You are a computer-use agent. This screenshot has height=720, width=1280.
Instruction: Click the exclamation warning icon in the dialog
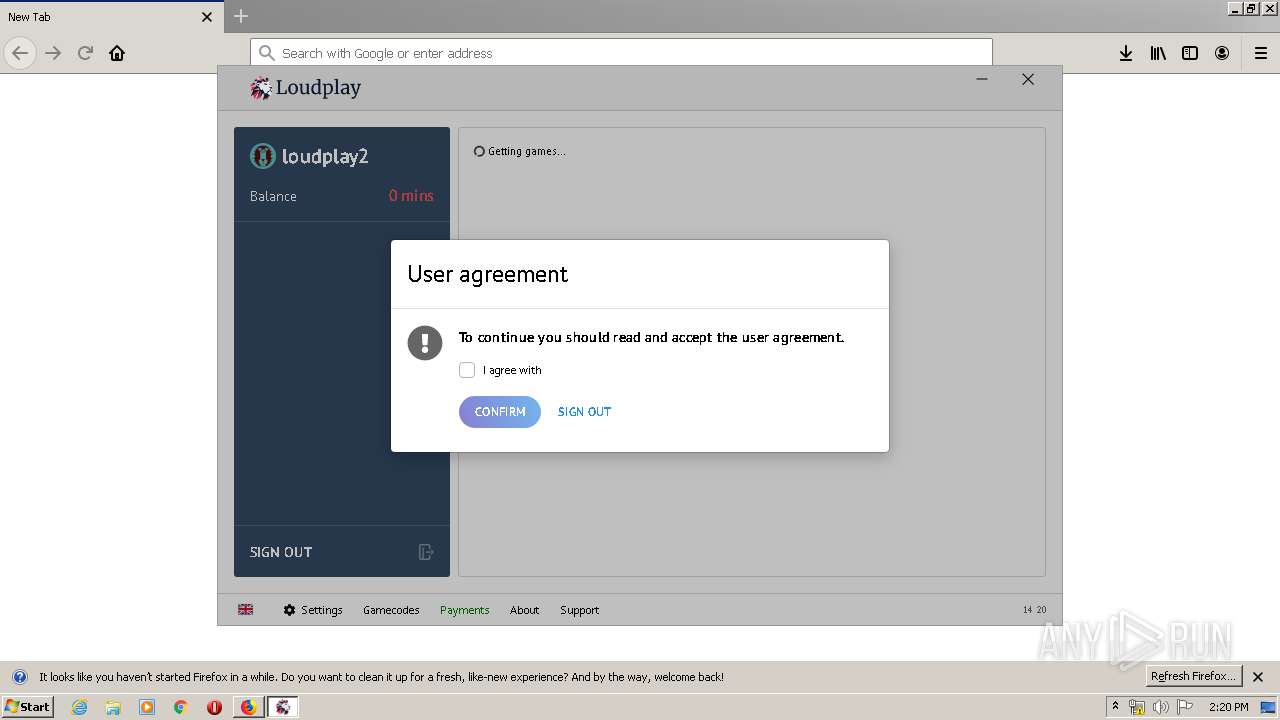(x=425, y=343)
